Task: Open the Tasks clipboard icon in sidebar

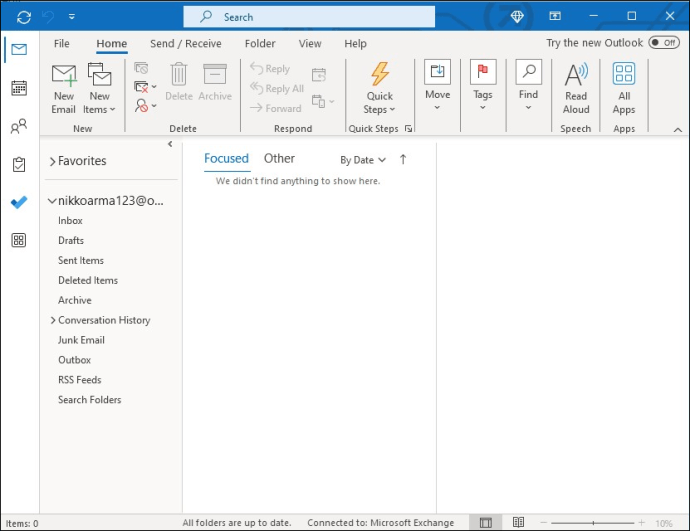Action: [x=19, y=165]
